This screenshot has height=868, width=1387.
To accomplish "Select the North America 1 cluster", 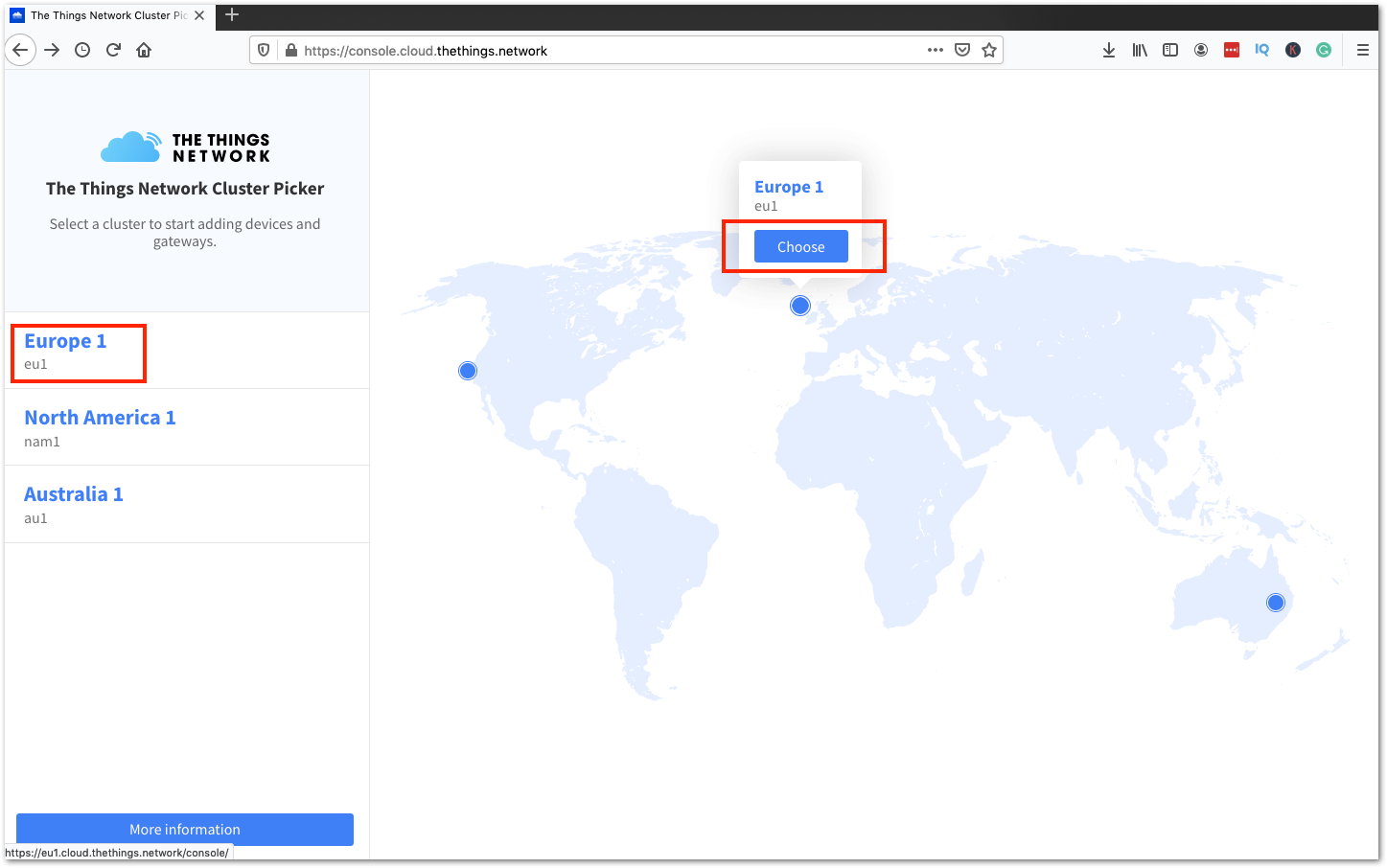I will click(187, 427).
